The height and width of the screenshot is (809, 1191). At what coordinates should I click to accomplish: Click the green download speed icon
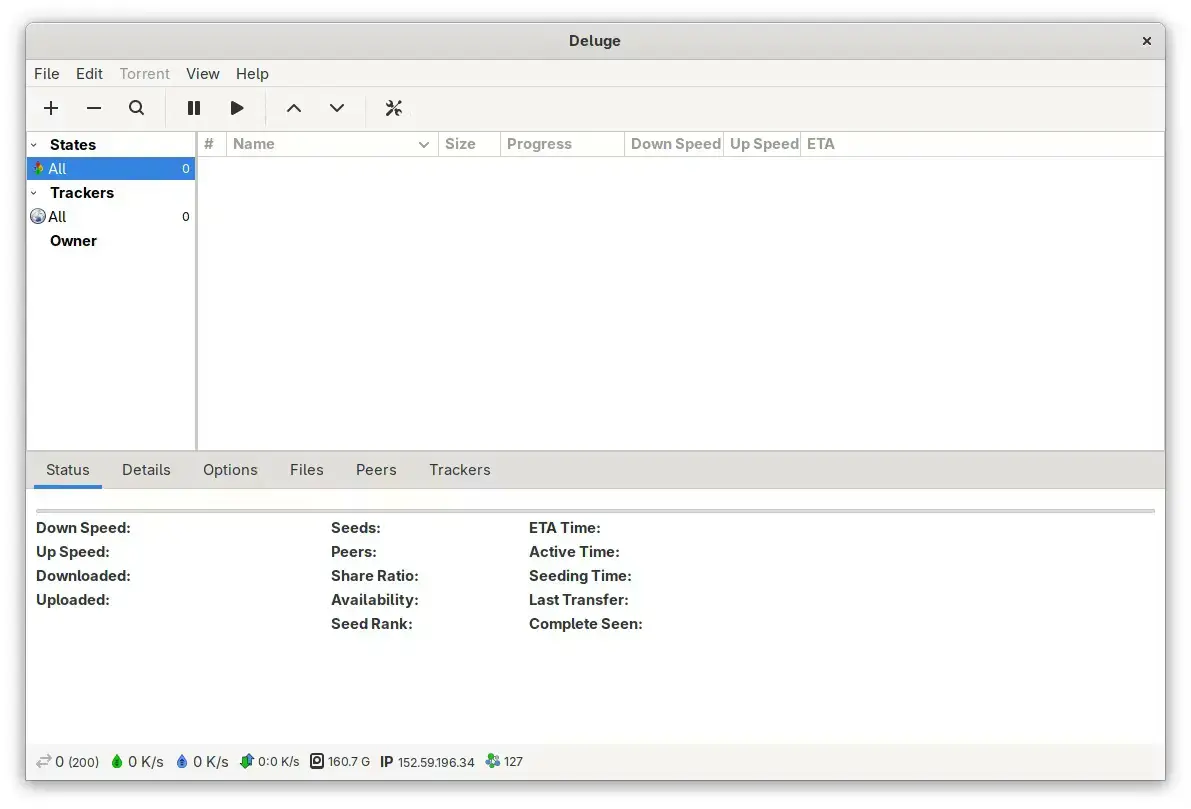click(117, 761)
